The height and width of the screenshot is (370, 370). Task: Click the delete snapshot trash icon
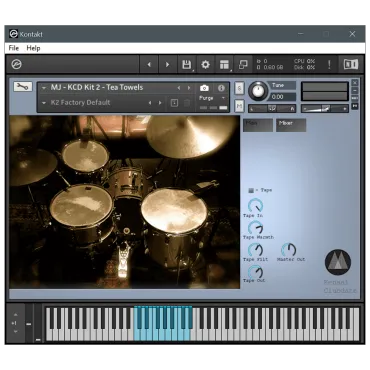(x=187, y=103)
